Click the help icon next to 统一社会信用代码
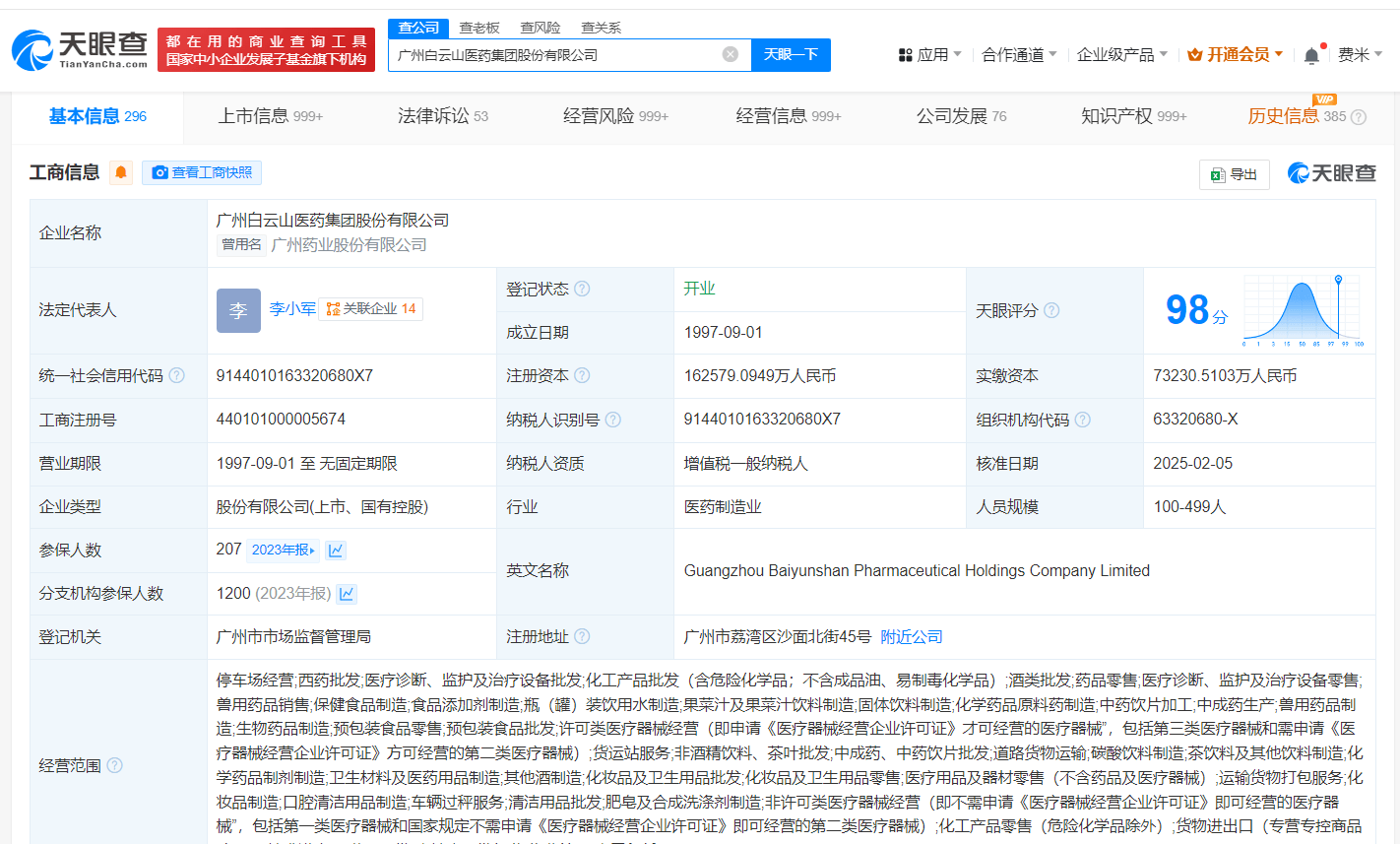The height and width of the screenshot is (844, 1400). click(x=177, y=375)
